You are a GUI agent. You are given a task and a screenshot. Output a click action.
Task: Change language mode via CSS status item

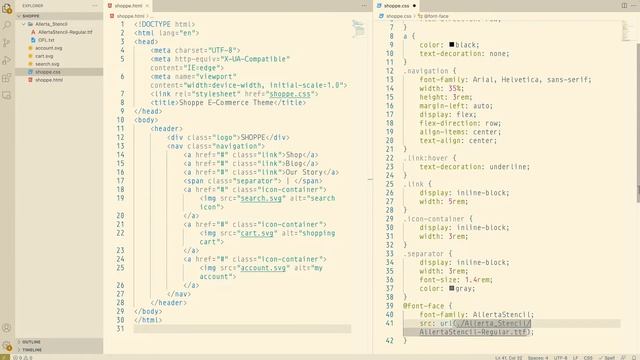pyautogui.click(x=588, y=358)
